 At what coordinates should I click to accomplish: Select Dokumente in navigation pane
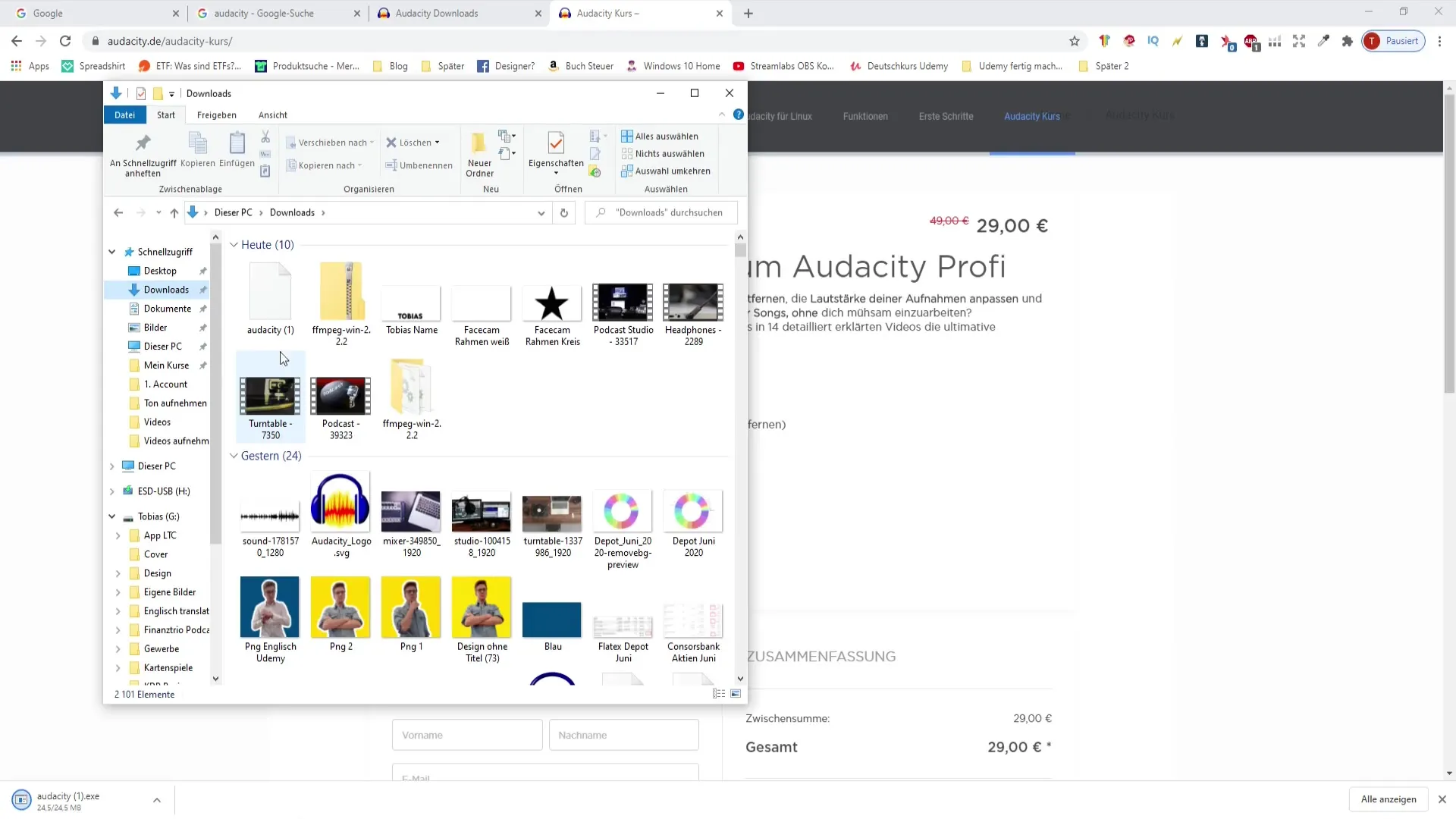point(168,309)
